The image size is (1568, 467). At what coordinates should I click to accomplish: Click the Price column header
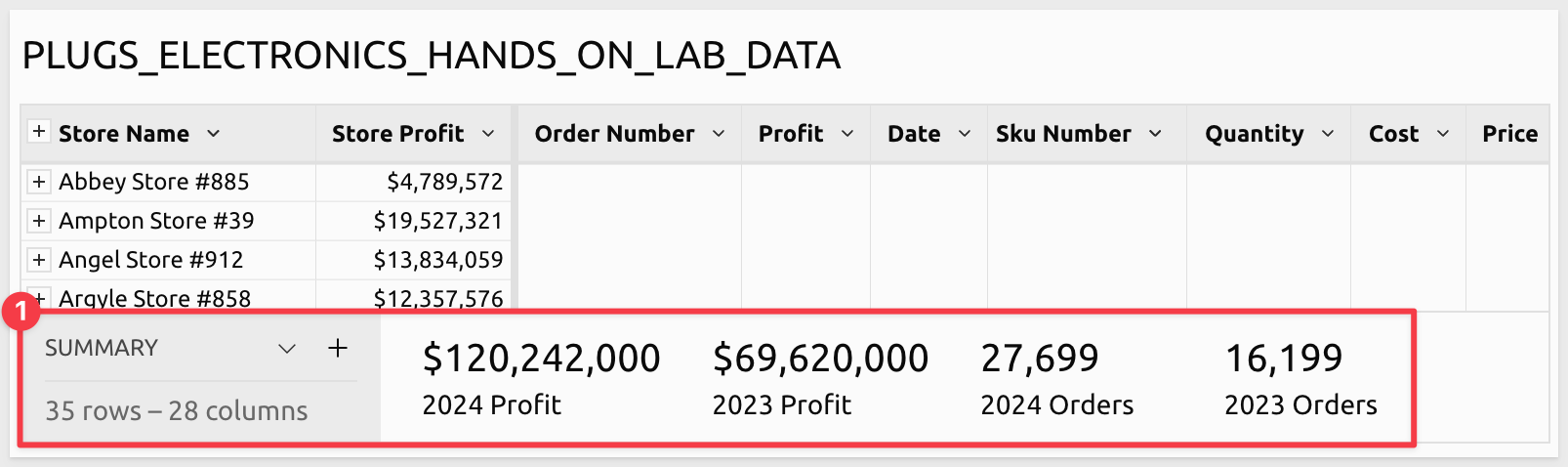pyautogui.click(x=1509, y=134)
